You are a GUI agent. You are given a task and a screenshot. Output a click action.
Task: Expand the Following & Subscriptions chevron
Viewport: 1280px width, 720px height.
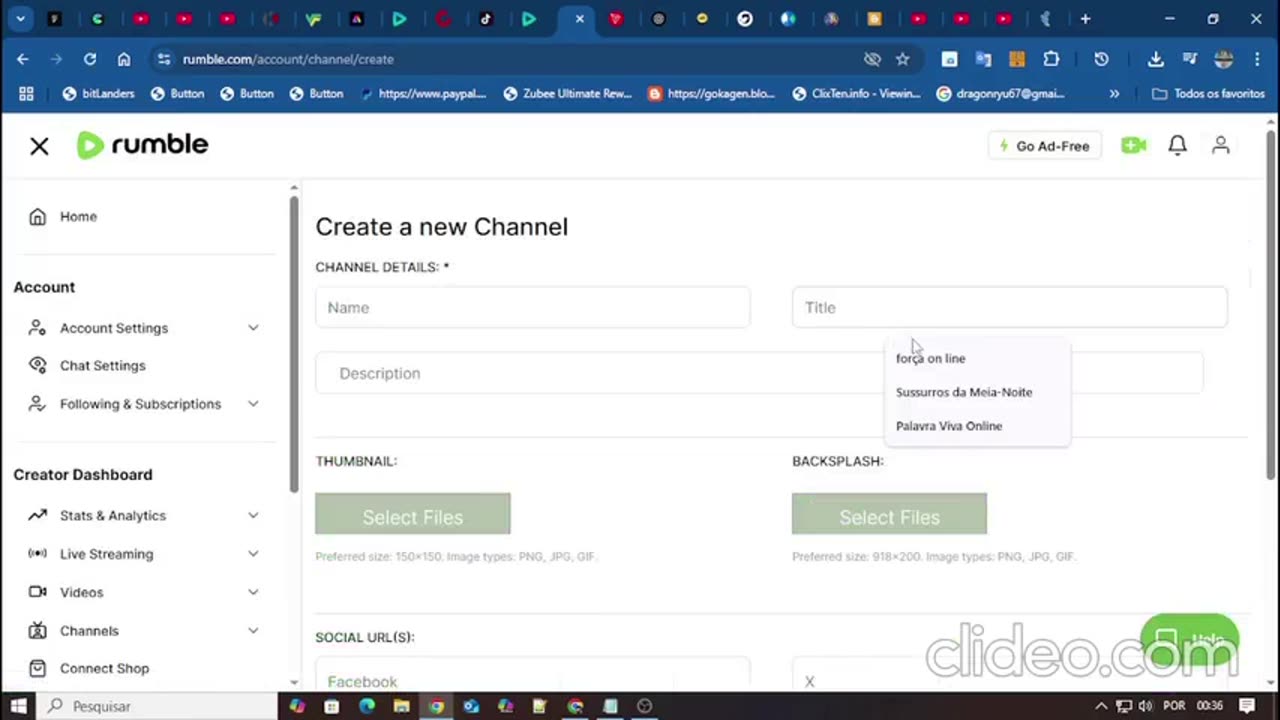pos(253,404)
